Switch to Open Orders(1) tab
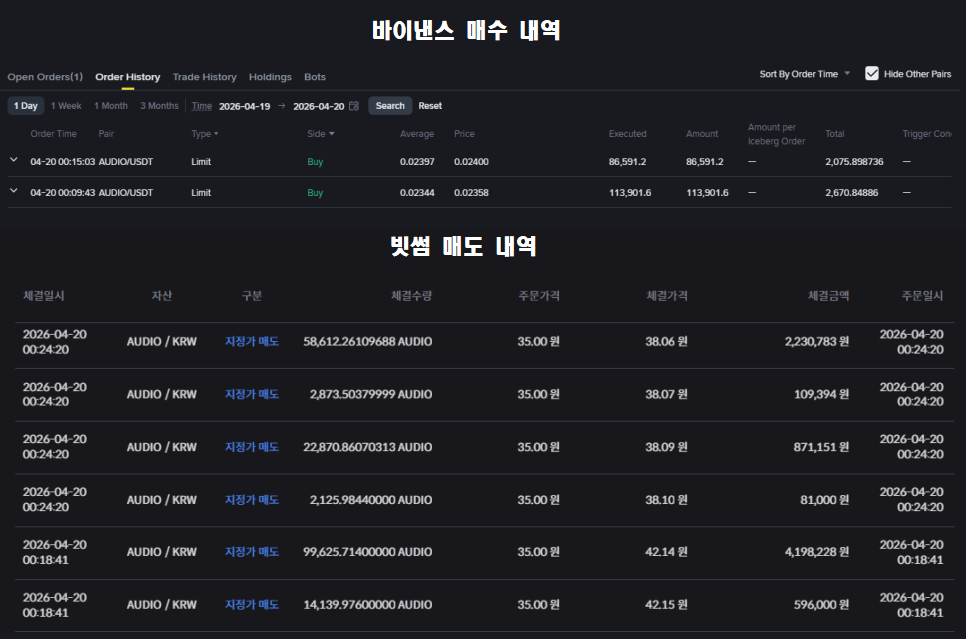 (x=45, y=77)
